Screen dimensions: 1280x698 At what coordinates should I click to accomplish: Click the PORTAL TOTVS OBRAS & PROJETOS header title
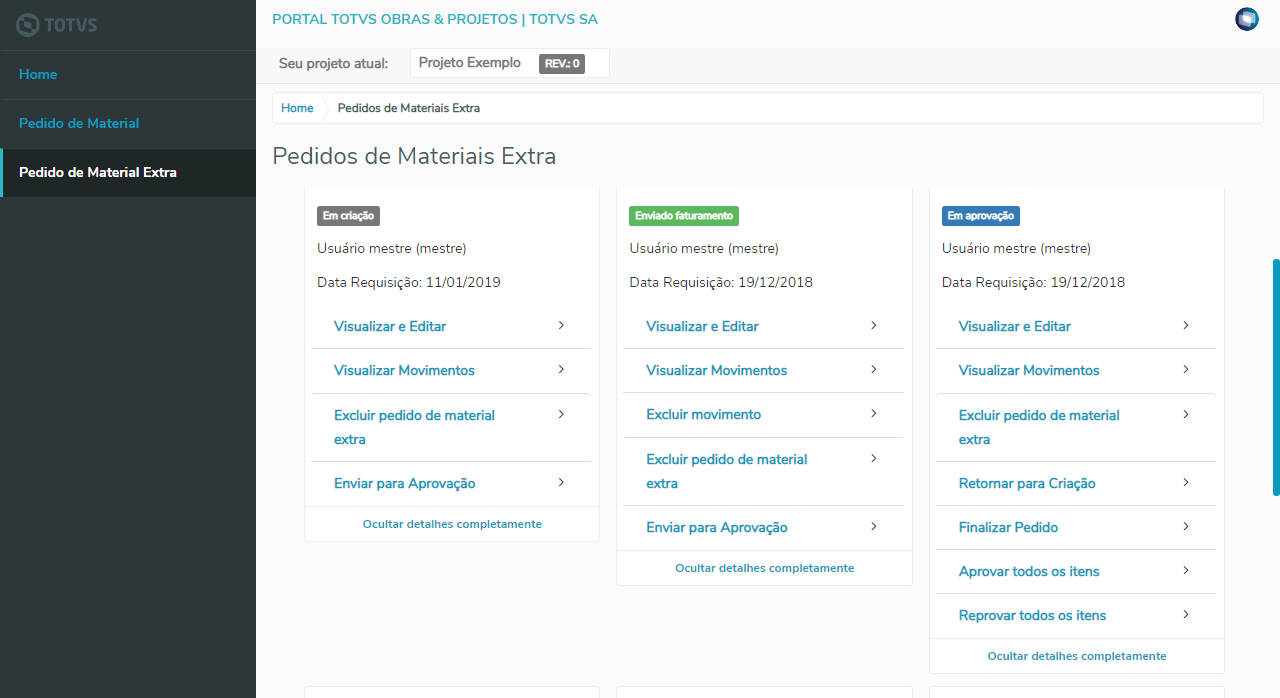point(435,19)
